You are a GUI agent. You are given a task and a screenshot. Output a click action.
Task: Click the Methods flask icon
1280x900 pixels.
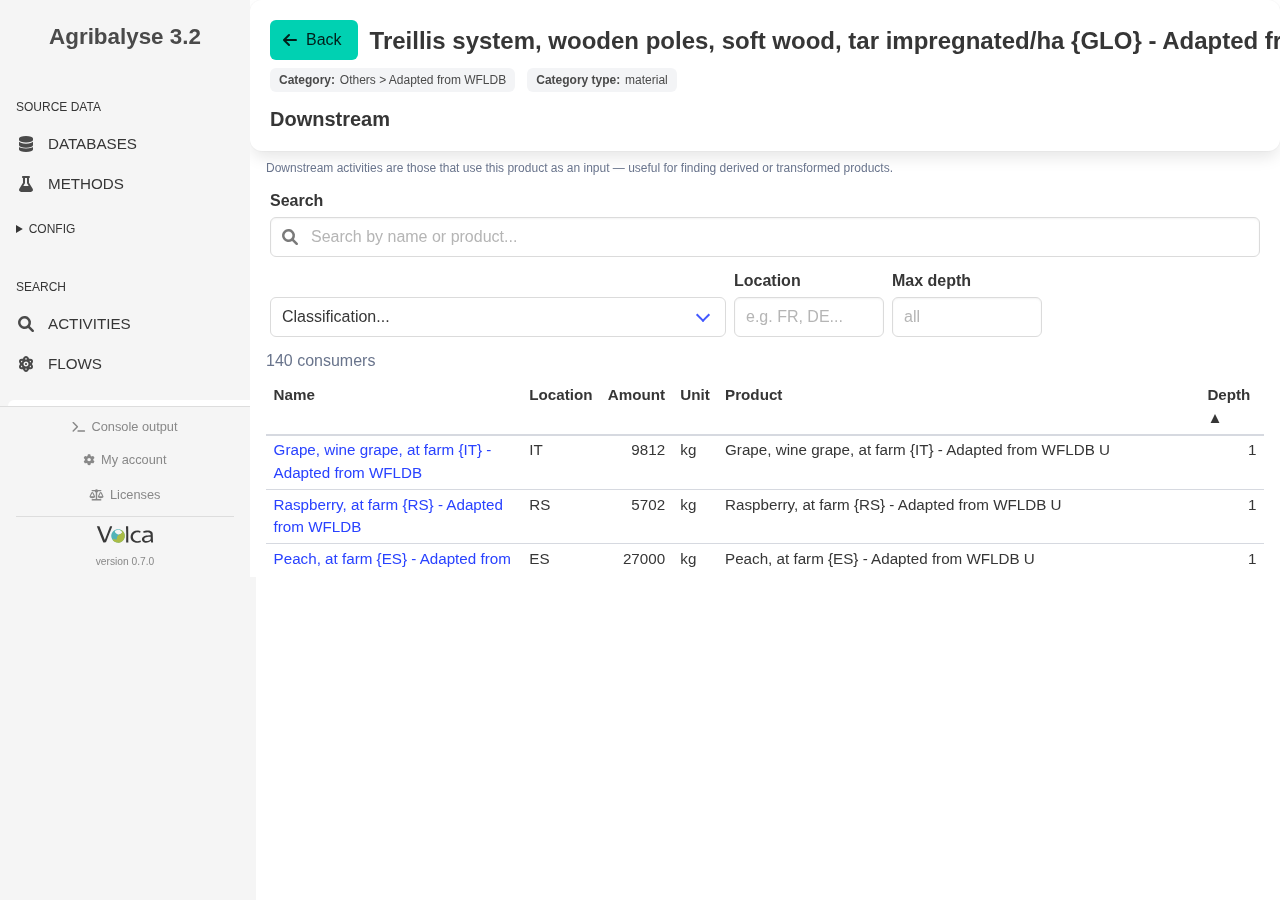[26, 184]
